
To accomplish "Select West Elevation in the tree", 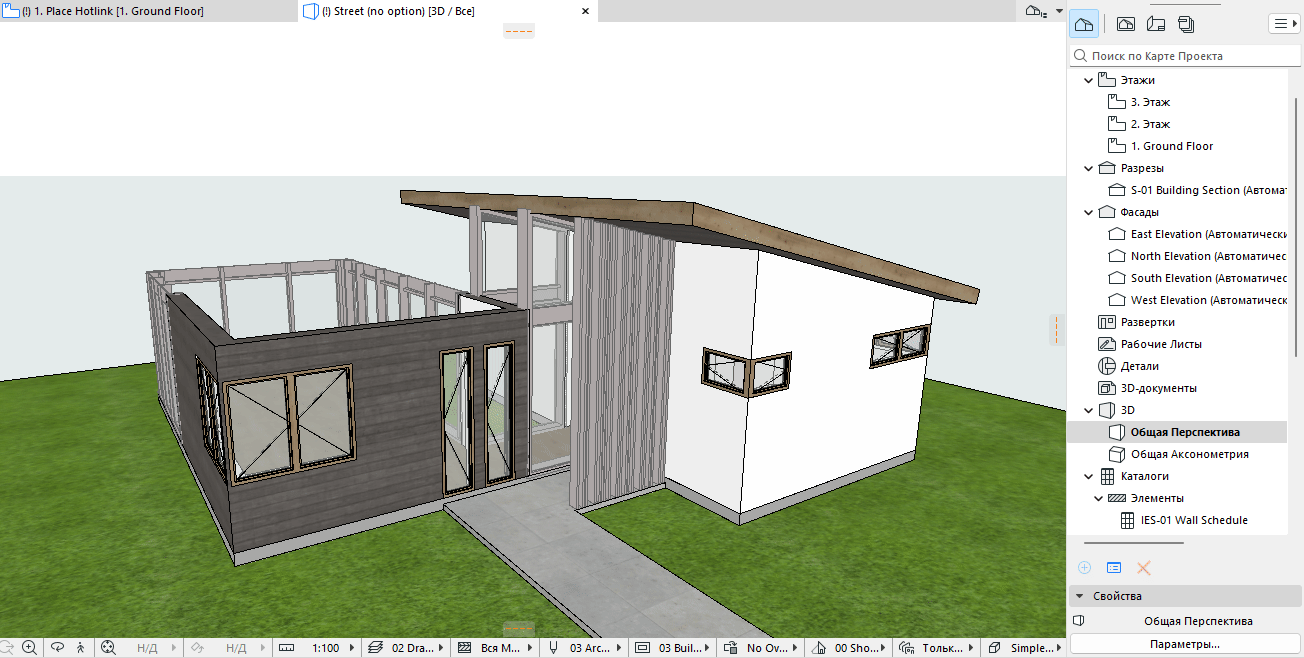I will [x=1208, y=300].
